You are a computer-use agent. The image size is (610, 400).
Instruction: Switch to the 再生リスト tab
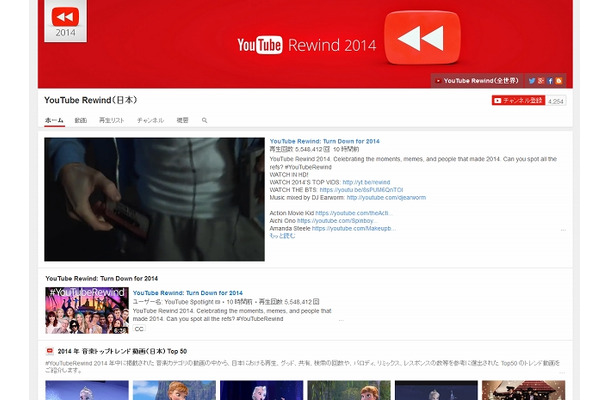(111, 120)
